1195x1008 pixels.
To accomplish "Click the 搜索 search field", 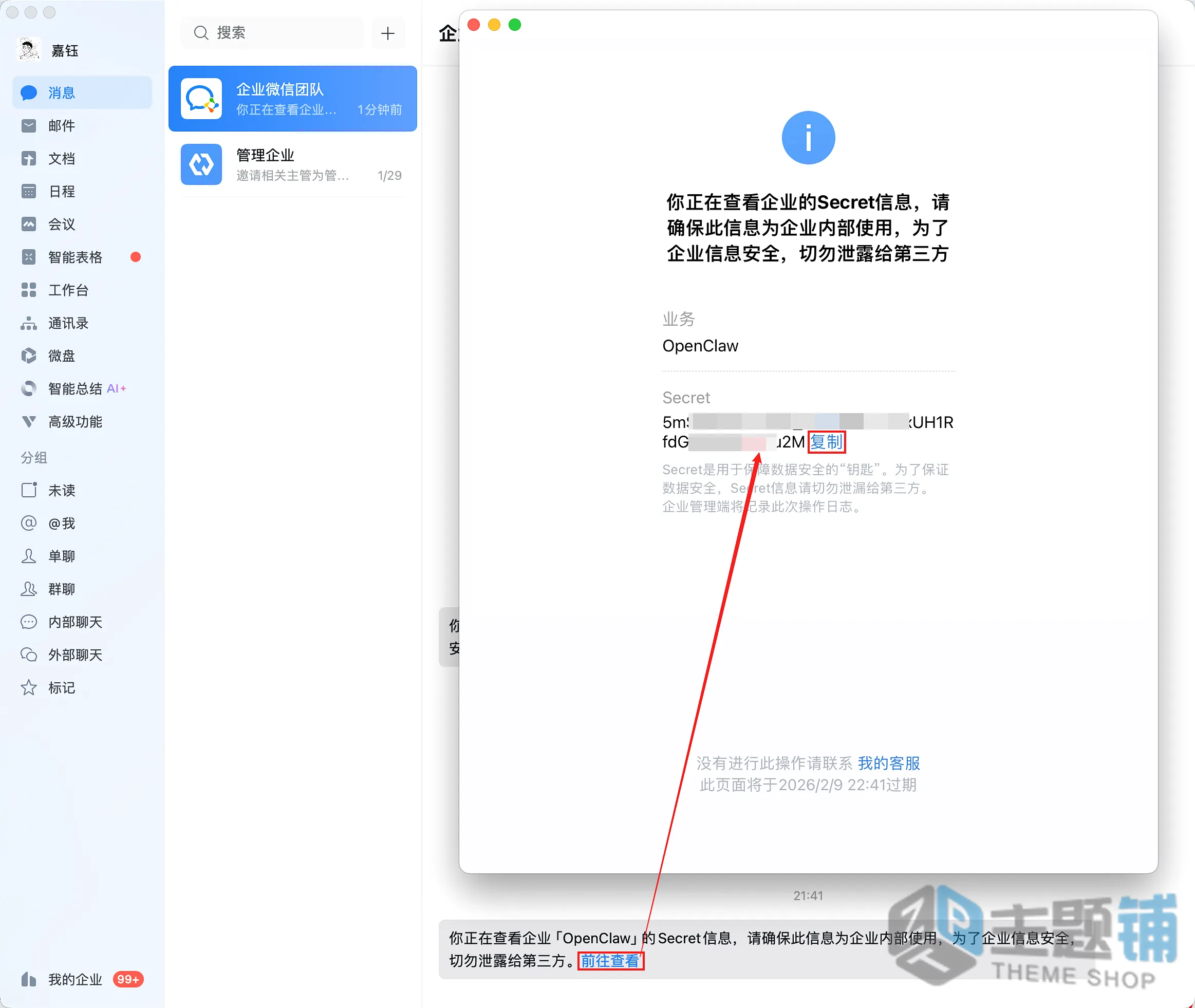I will click(273, 32).
